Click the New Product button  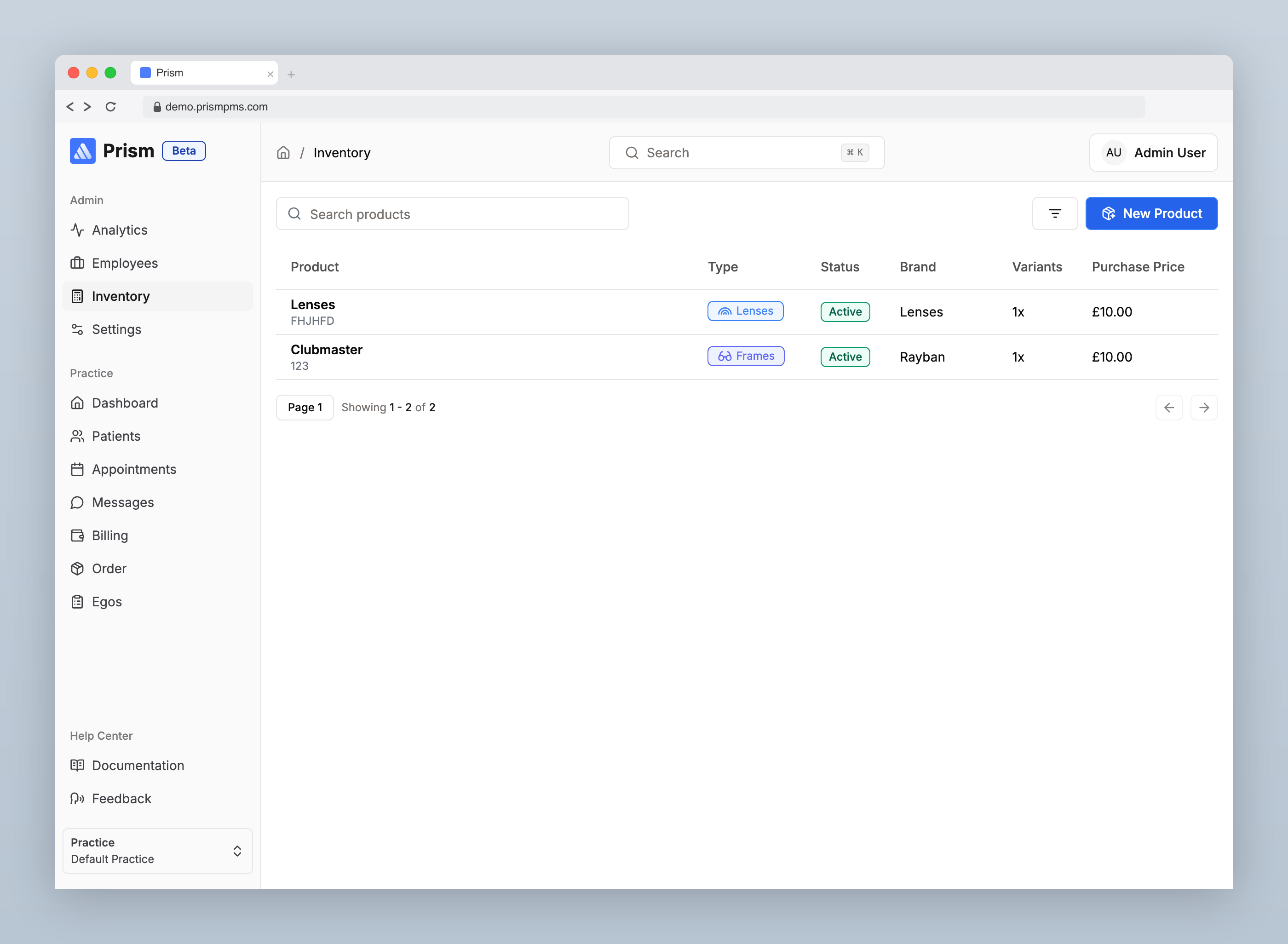click(1151, 213)
